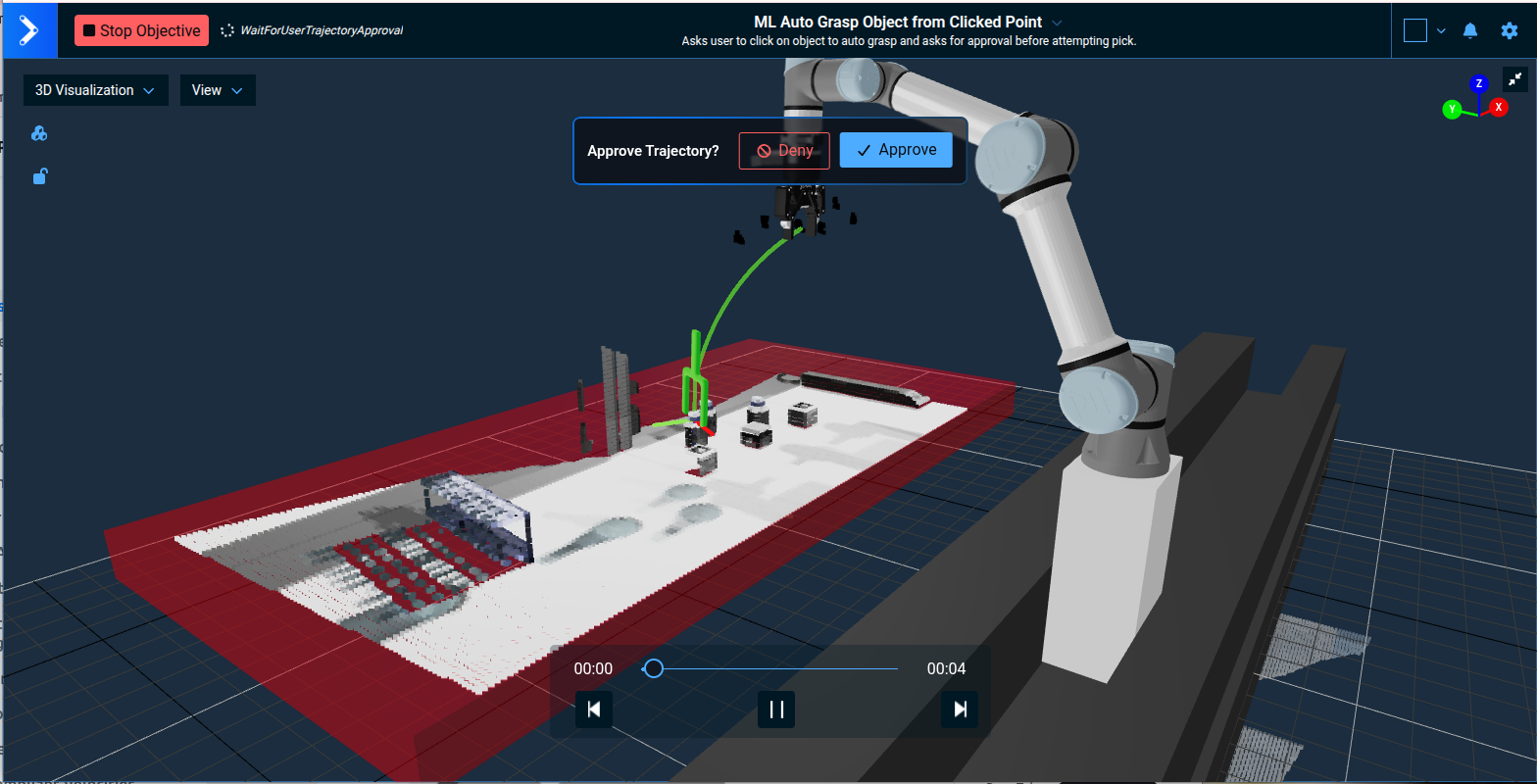Snap view to the red X axis
This screenshot has width=1537, height=784.
[x=1499, y=107]
